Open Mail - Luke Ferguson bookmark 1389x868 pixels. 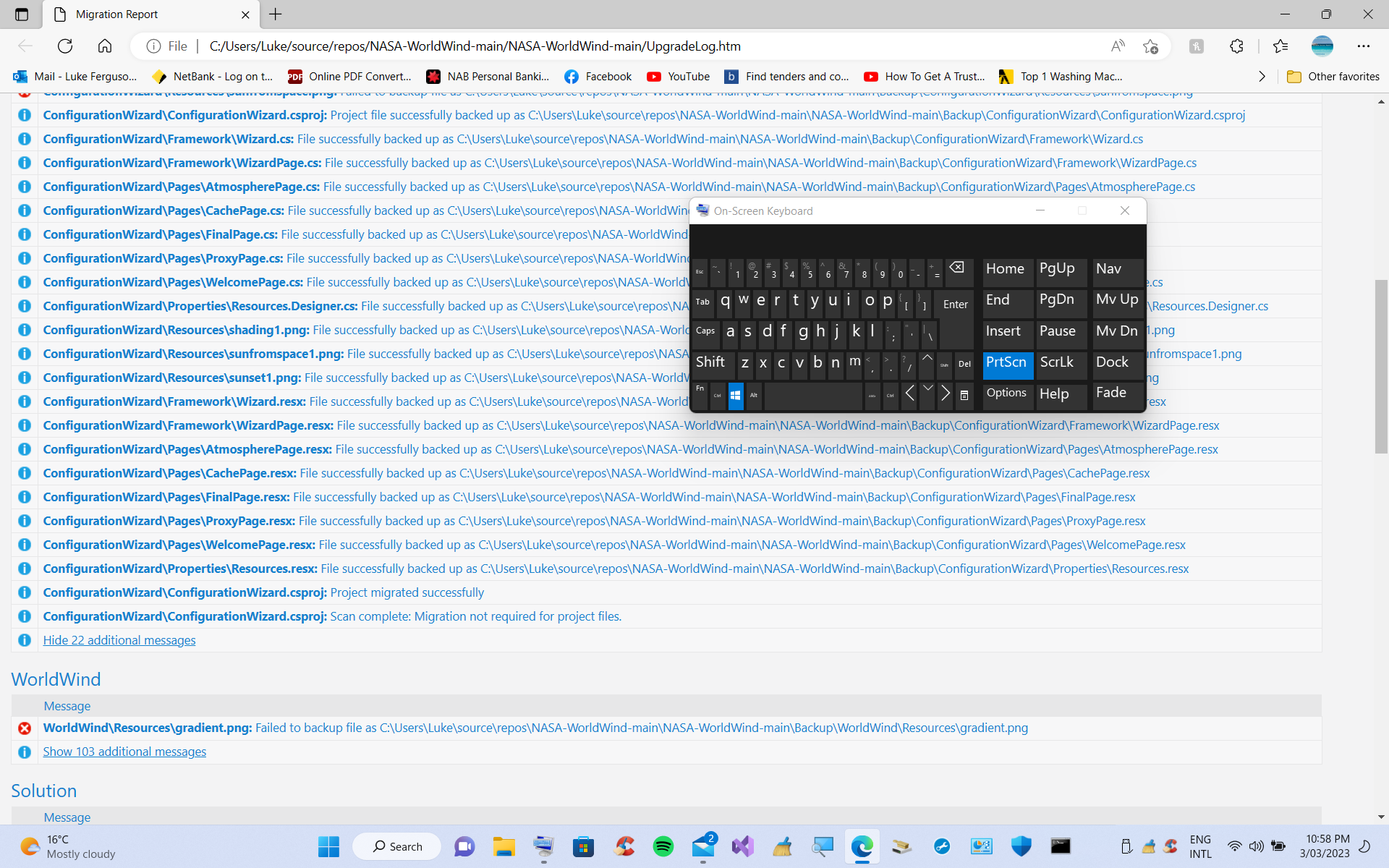click(x=76, y=77)
